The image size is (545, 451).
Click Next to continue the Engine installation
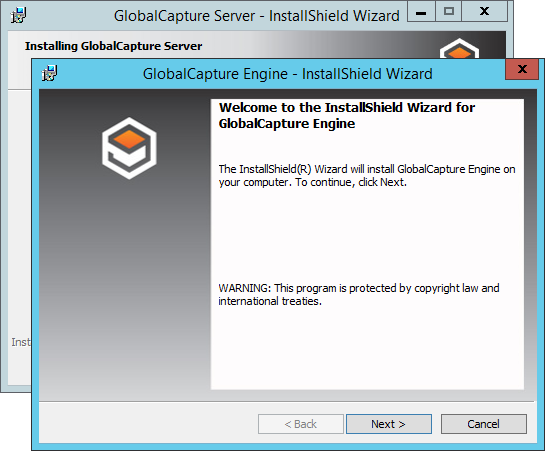coord(389,424)
